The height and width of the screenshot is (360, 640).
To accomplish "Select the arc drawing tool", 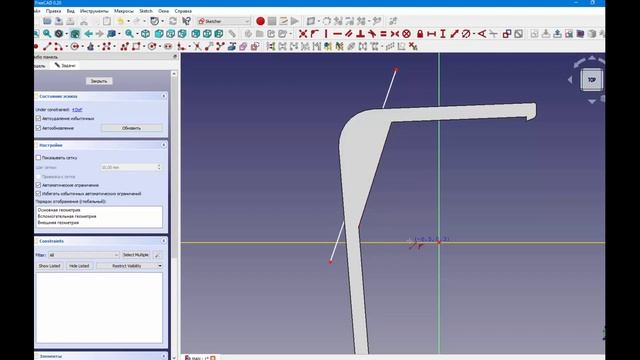I will (58, 47).
